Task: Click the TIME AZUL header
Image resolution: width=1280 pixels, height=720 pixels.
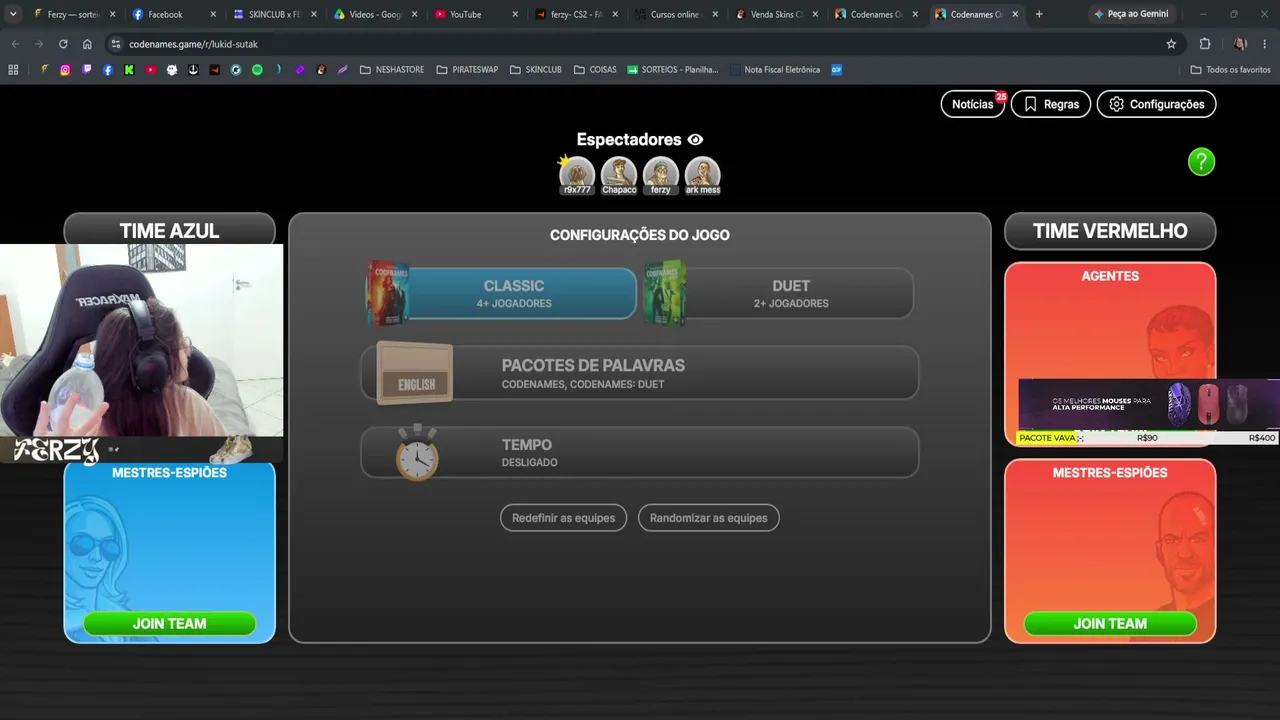Action: (x=169, y=231)
